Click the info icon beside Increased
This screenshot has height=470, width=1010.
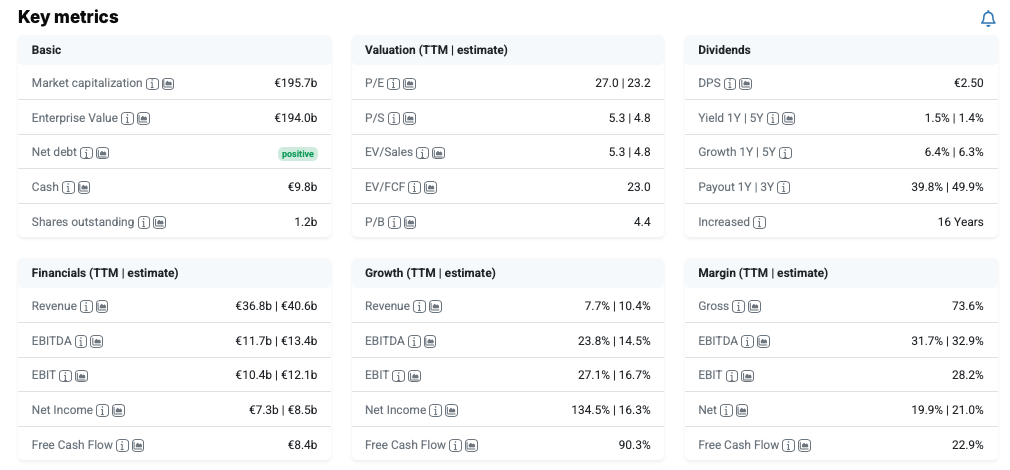tap(759, 223)
